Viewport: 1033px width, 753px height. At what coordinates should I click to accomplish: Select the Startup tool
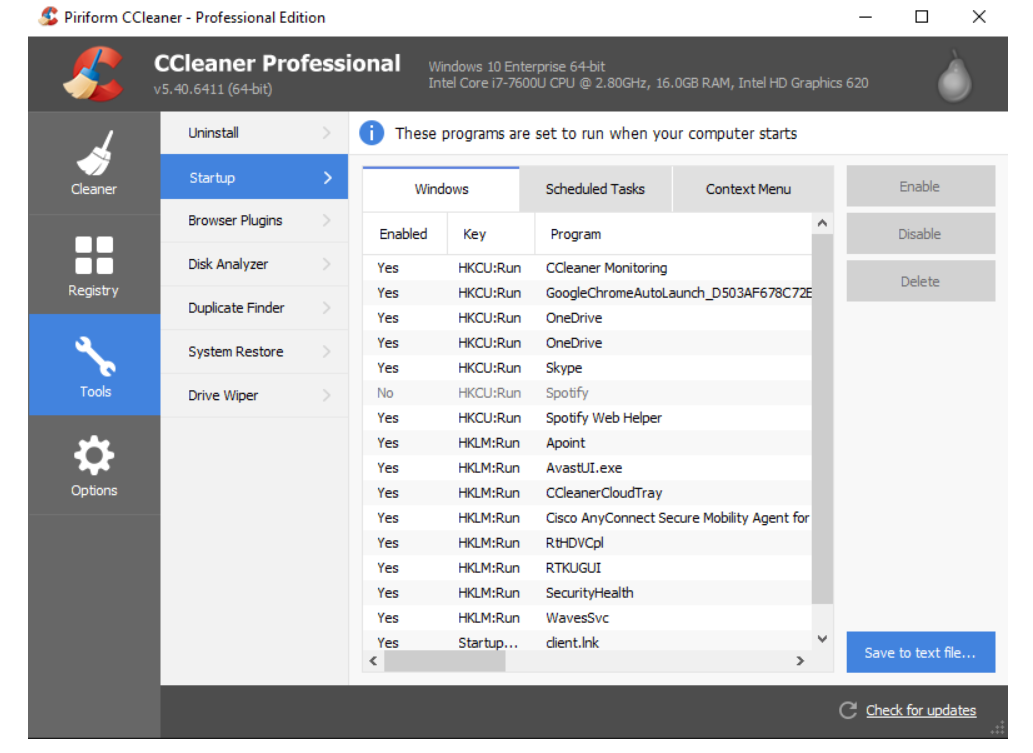point(254,177)
